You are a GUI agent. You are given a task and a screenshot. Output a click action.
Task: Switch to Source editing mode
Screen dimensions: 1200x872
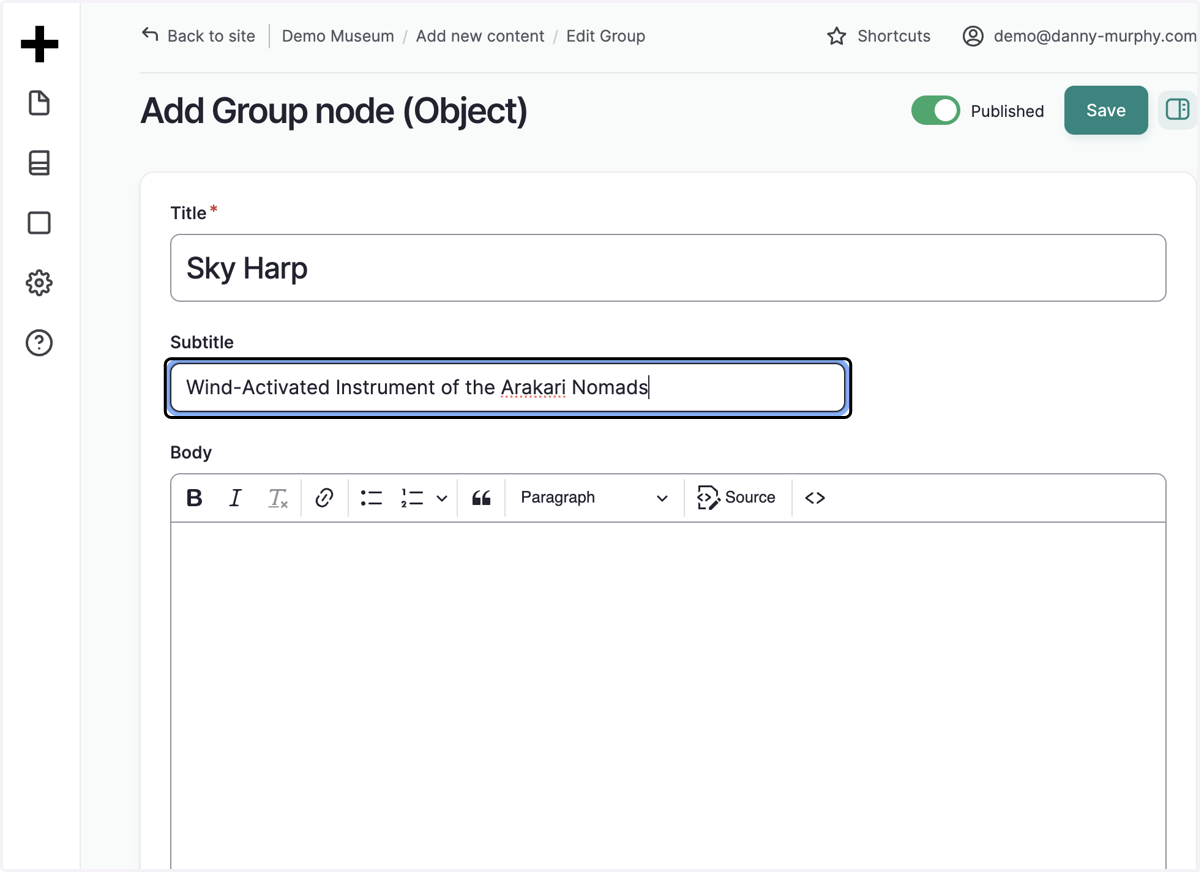pyautogui.click(x=737, y=498)
